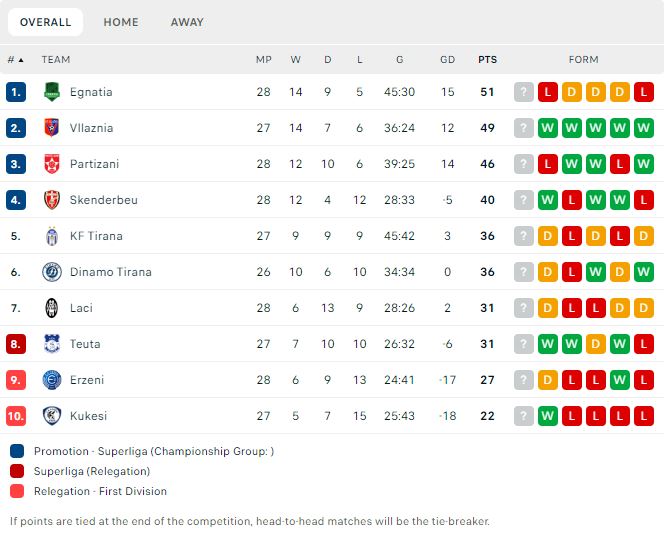
Task: Sort standings by PTS header
Action: [x=487, y=60]
